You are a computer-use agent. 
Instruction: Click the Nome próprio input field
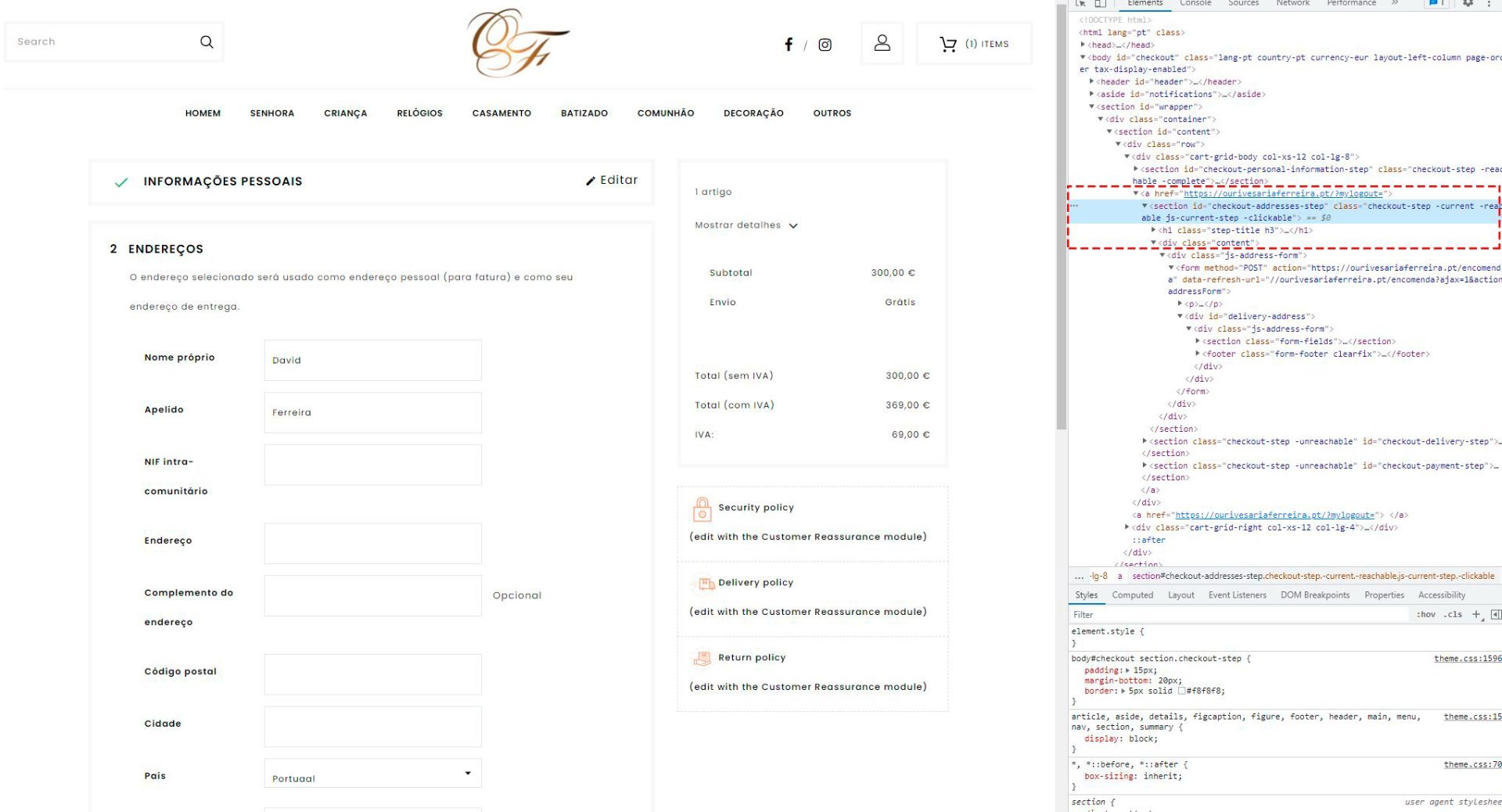[373, 360]
